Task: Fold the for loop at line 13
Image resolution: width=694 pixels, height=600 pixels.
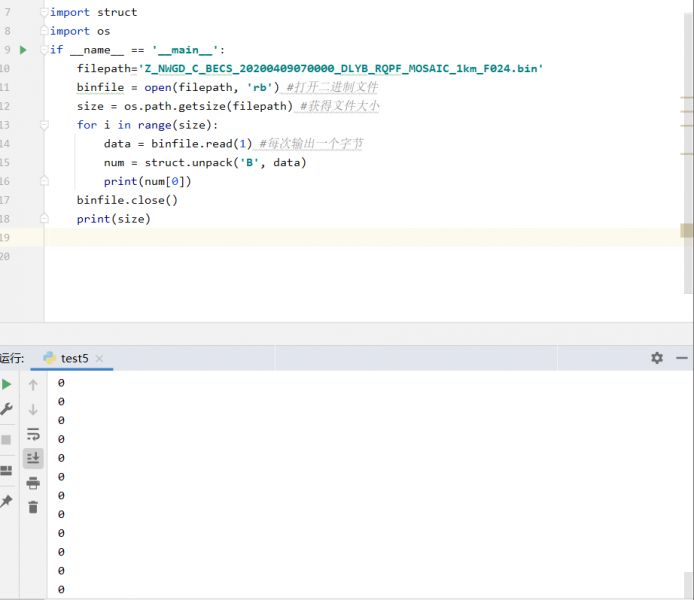Action: pyautogui.click(x=44, y=125)
